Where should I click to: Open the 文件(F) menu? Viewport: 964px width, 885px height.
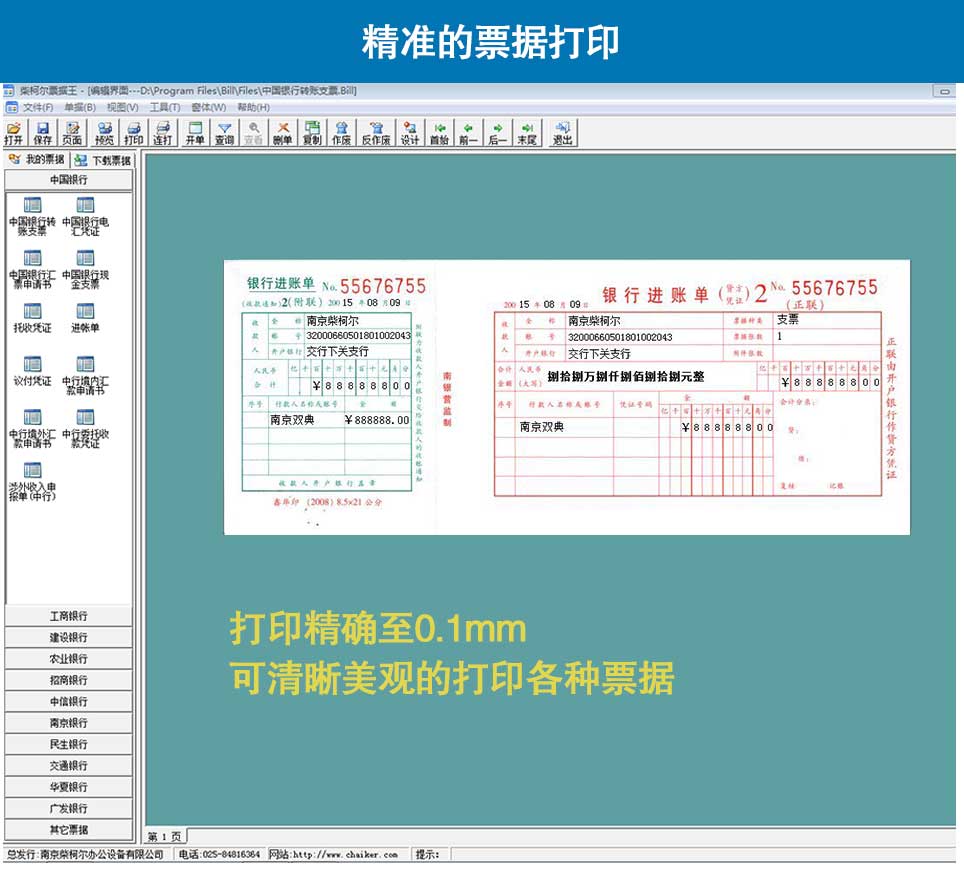[38, 107]
